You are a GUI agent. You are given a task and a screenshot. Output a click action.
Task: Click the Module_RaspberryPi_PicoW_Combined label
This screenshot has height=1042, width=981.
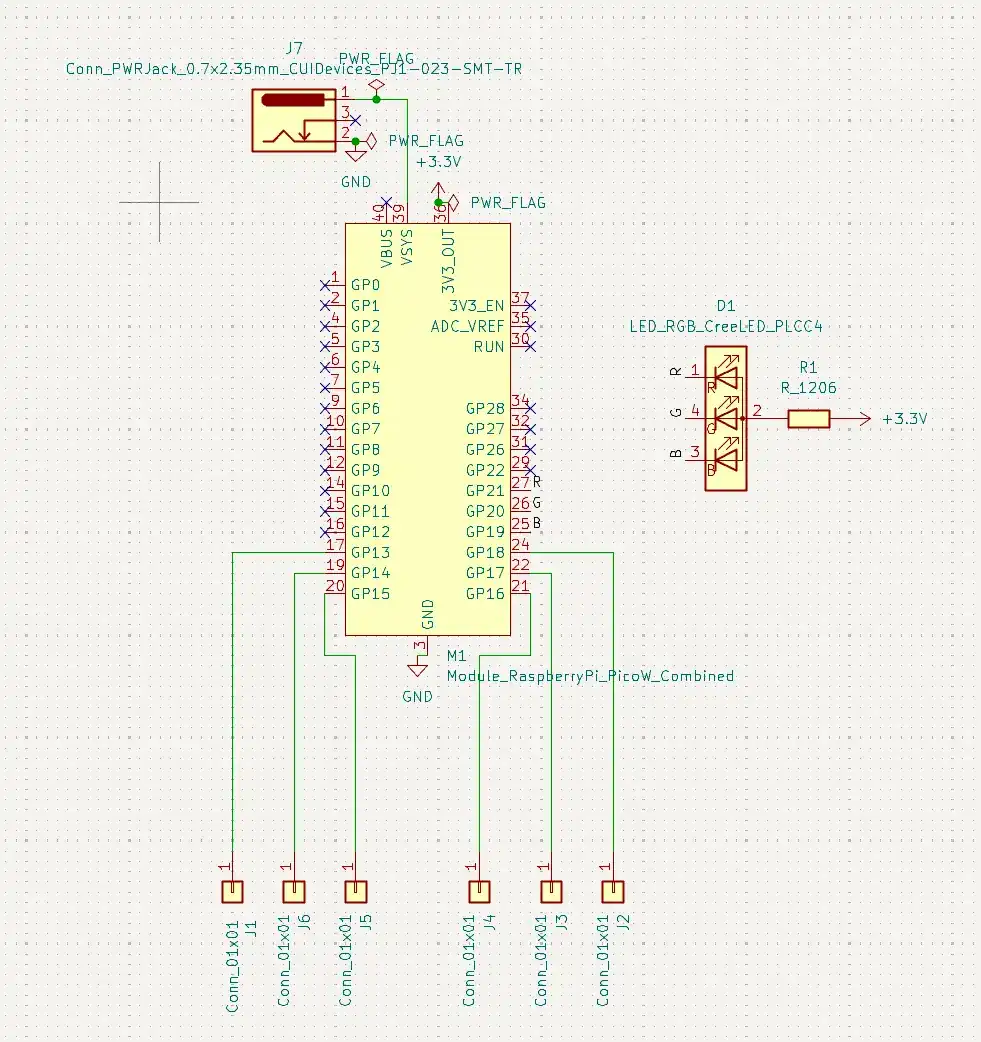point(590,676)
